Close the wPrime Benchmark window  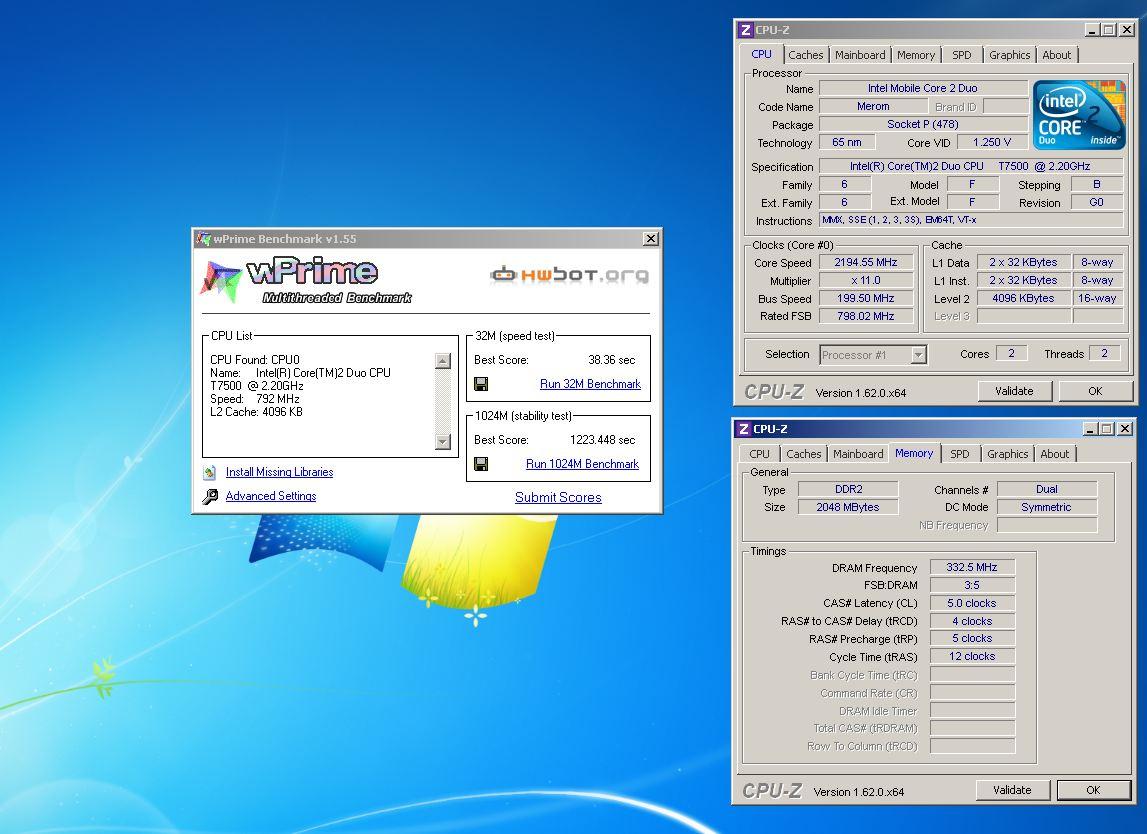click(x=650, y=238)
